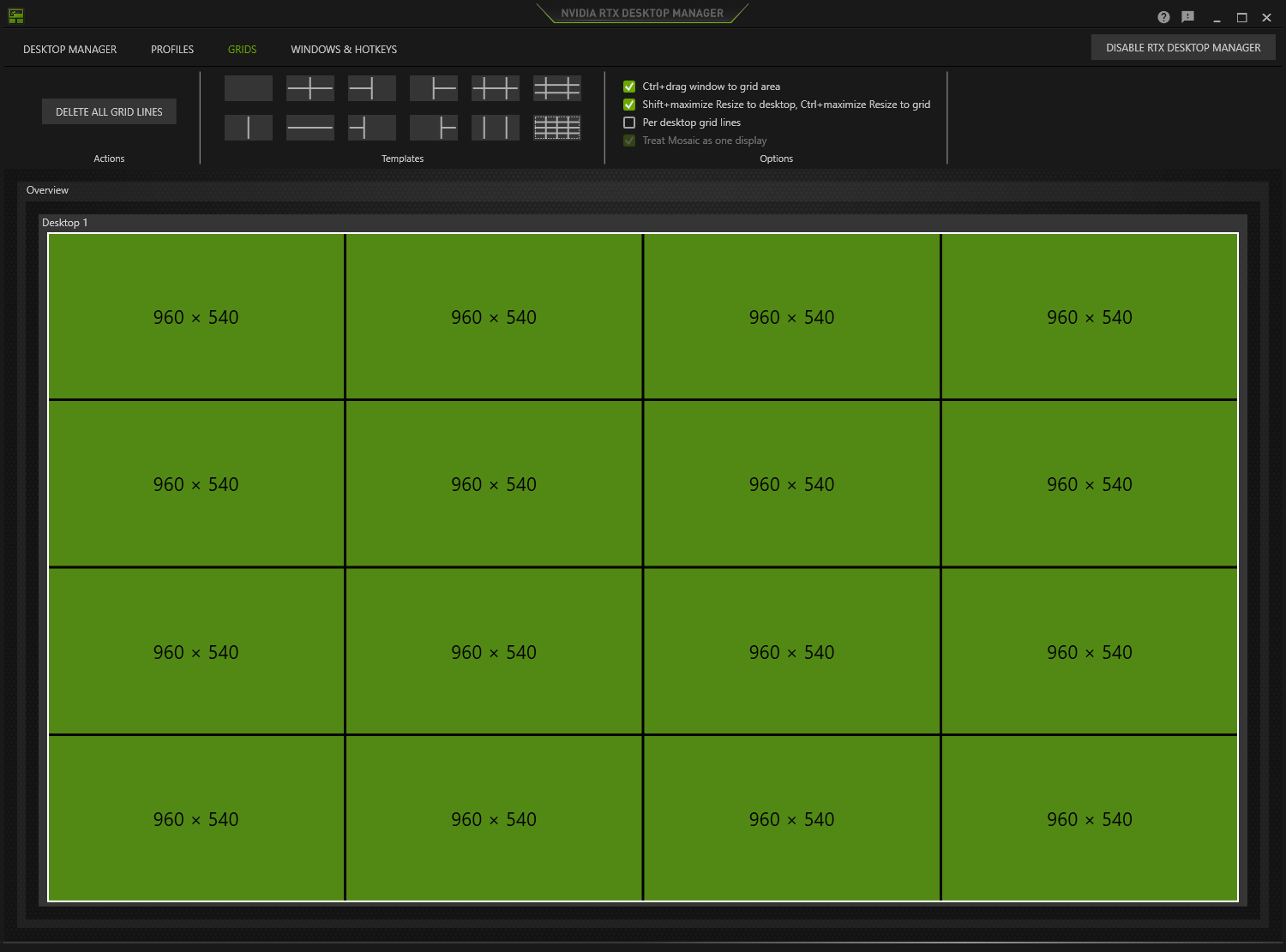Click the Actions section label

[x=109, y=159]
